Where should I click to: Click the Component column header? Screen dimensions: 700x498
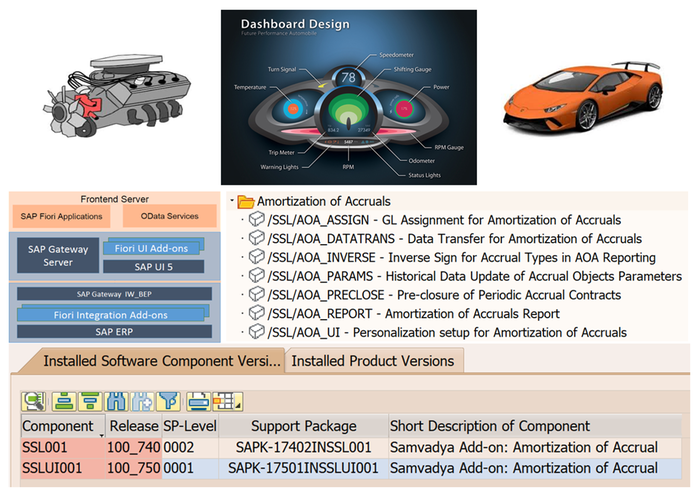(x=63, y=426)
